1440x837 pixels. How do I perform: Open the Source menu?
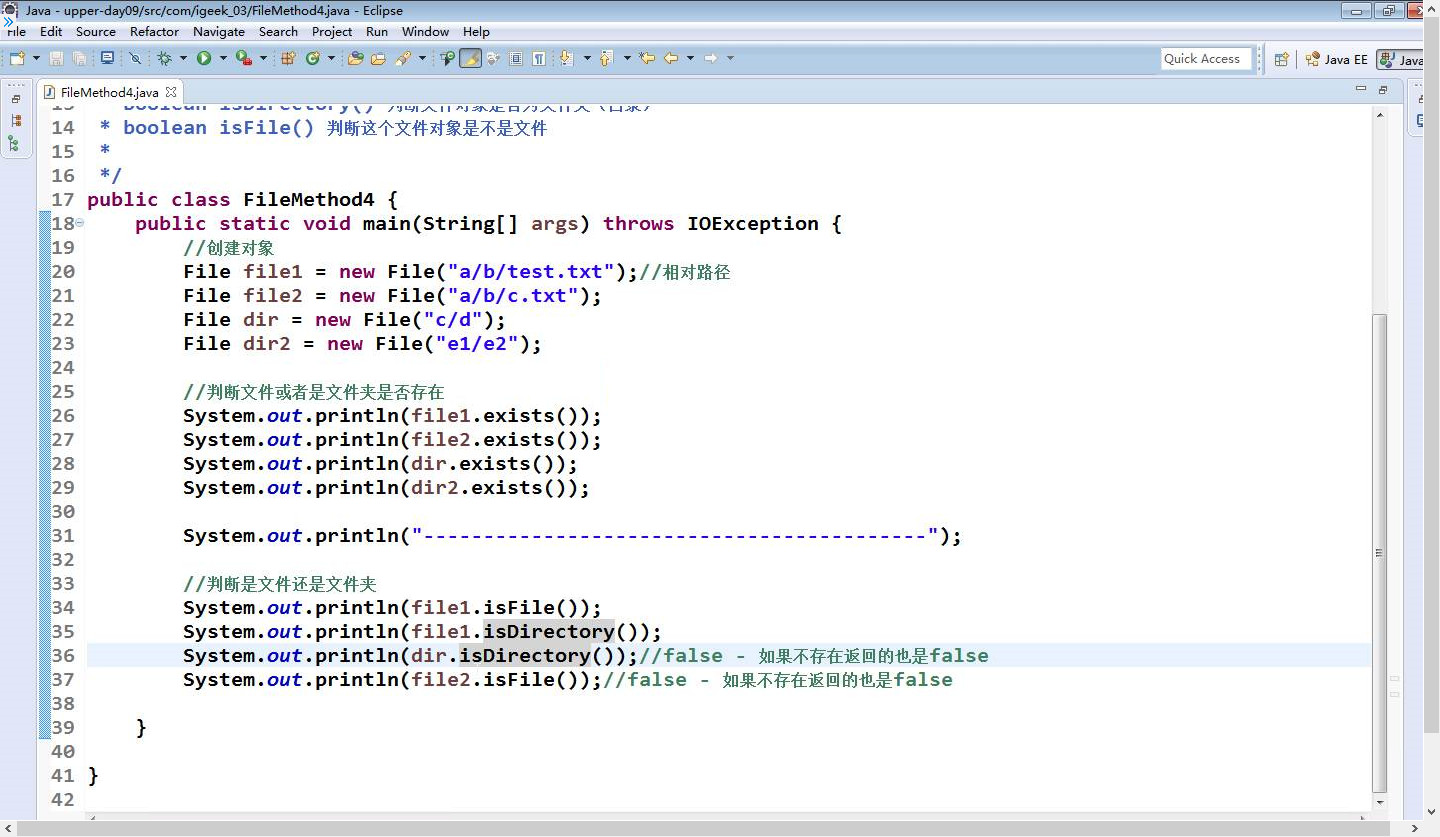click(96, 31)
